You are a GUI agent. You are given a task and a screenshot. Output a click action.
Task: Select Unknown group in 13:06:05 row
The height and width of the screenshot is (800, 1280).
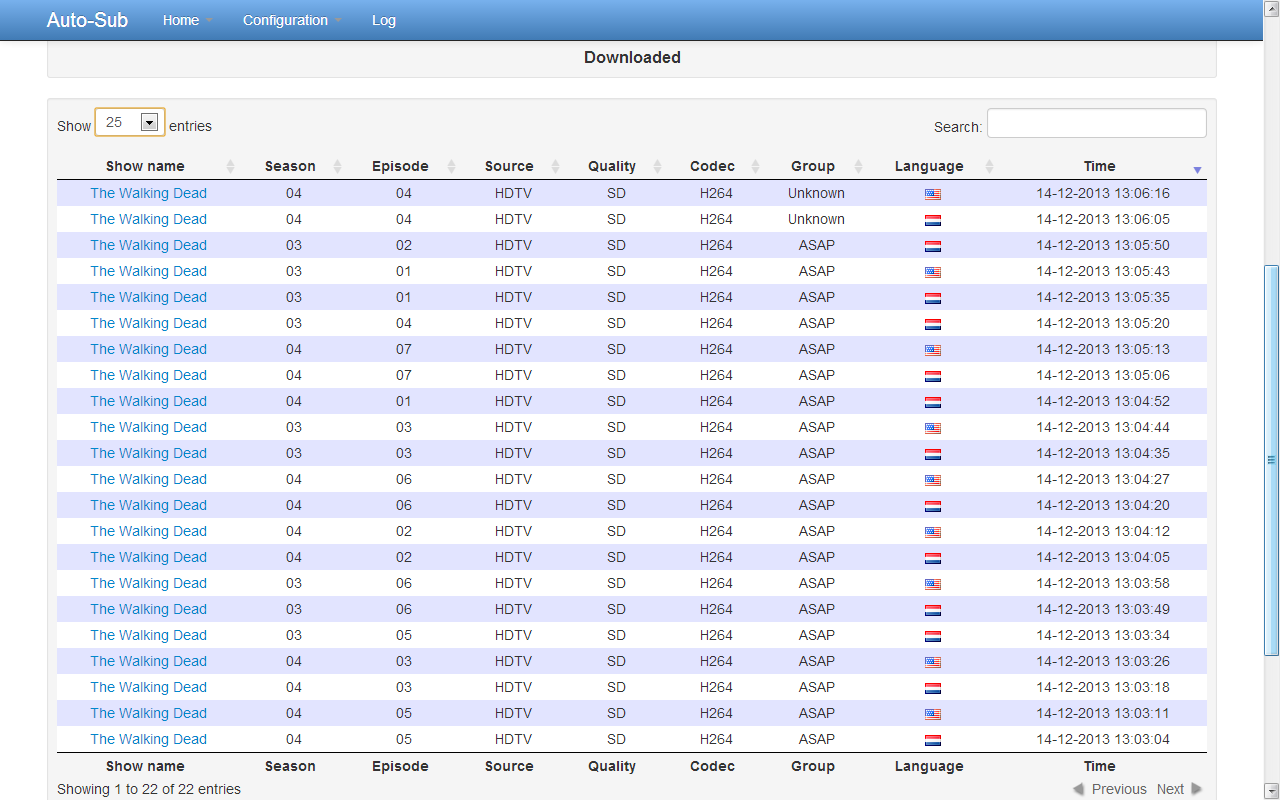coord(816,219)
